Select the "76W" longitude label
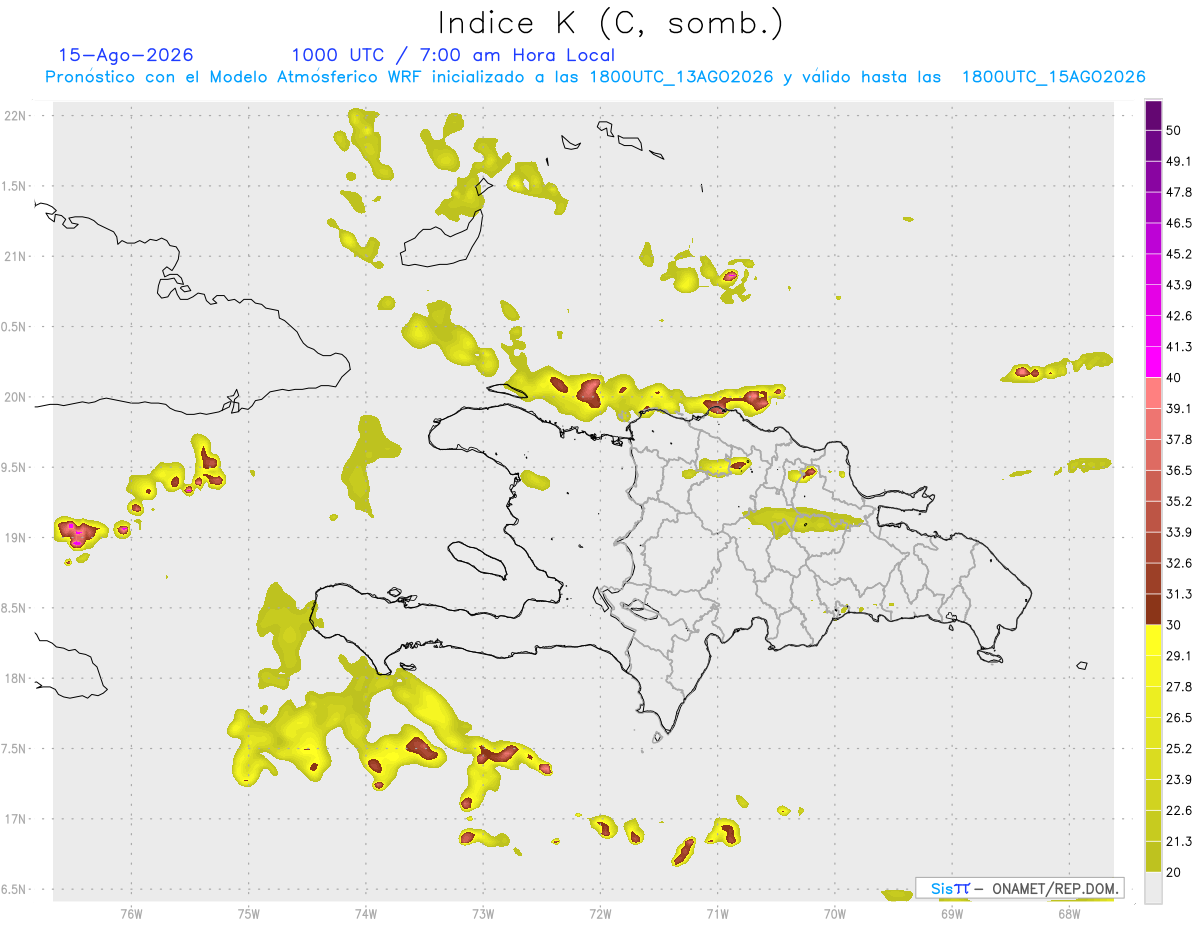This screenshot has height=927, width=1200. coord(131,914)
